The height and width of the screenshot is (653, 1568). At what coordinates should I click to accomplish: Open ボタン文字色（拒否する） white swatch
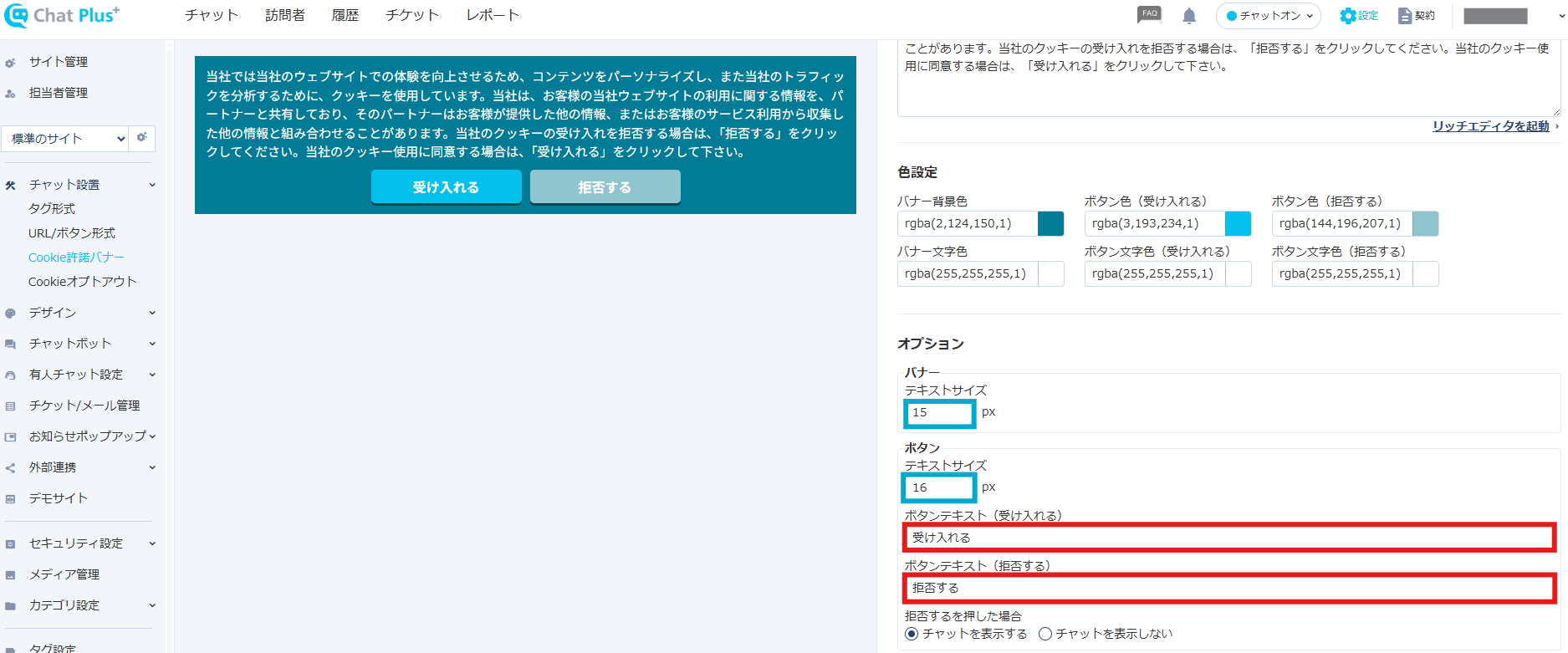pyautogui.click(x=1426, y=273)
